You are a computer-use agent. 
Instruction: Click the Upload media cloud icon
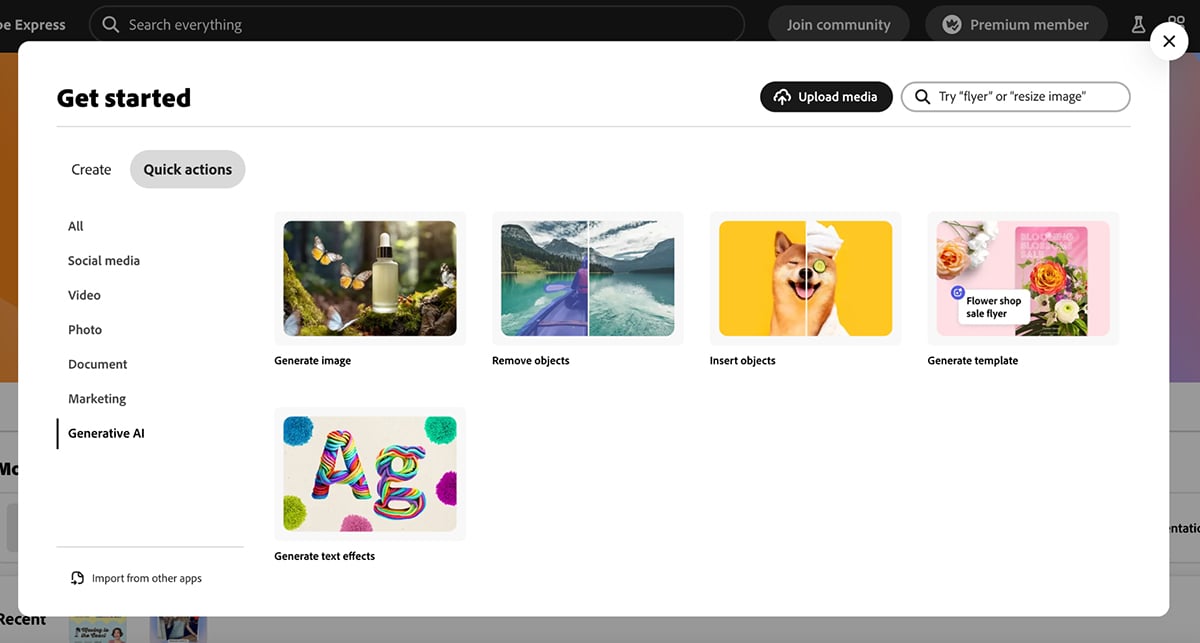click(782, 96)
